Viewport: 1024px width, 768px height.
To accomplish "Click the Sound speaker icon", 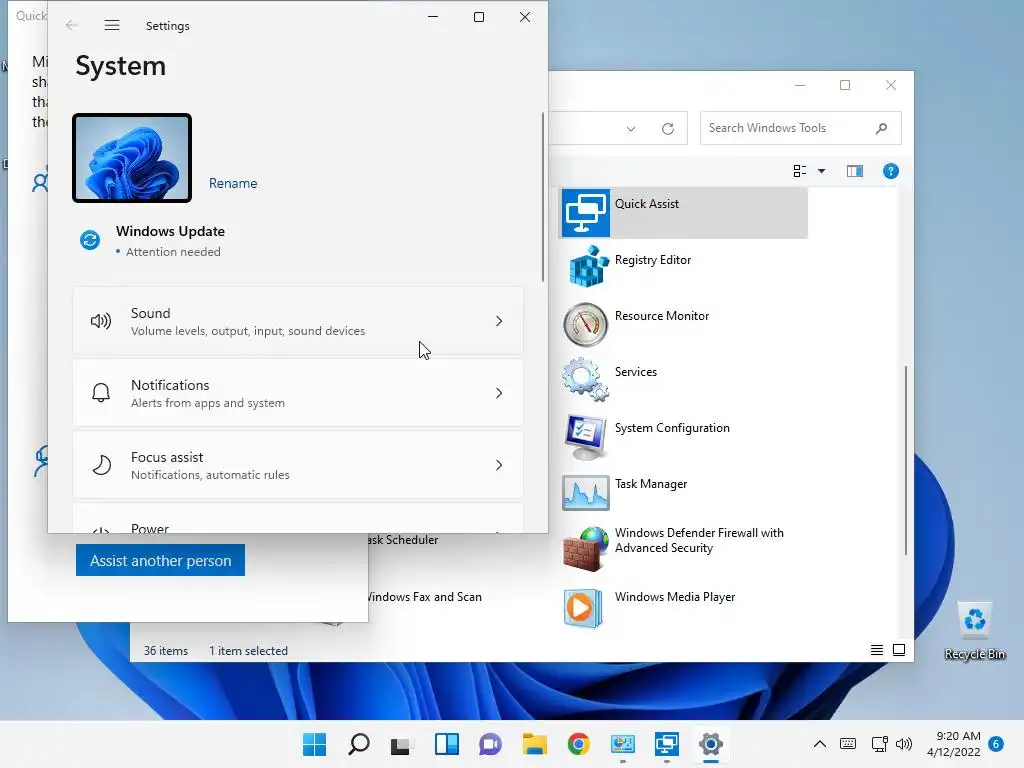I will click(x=101, y=321).
